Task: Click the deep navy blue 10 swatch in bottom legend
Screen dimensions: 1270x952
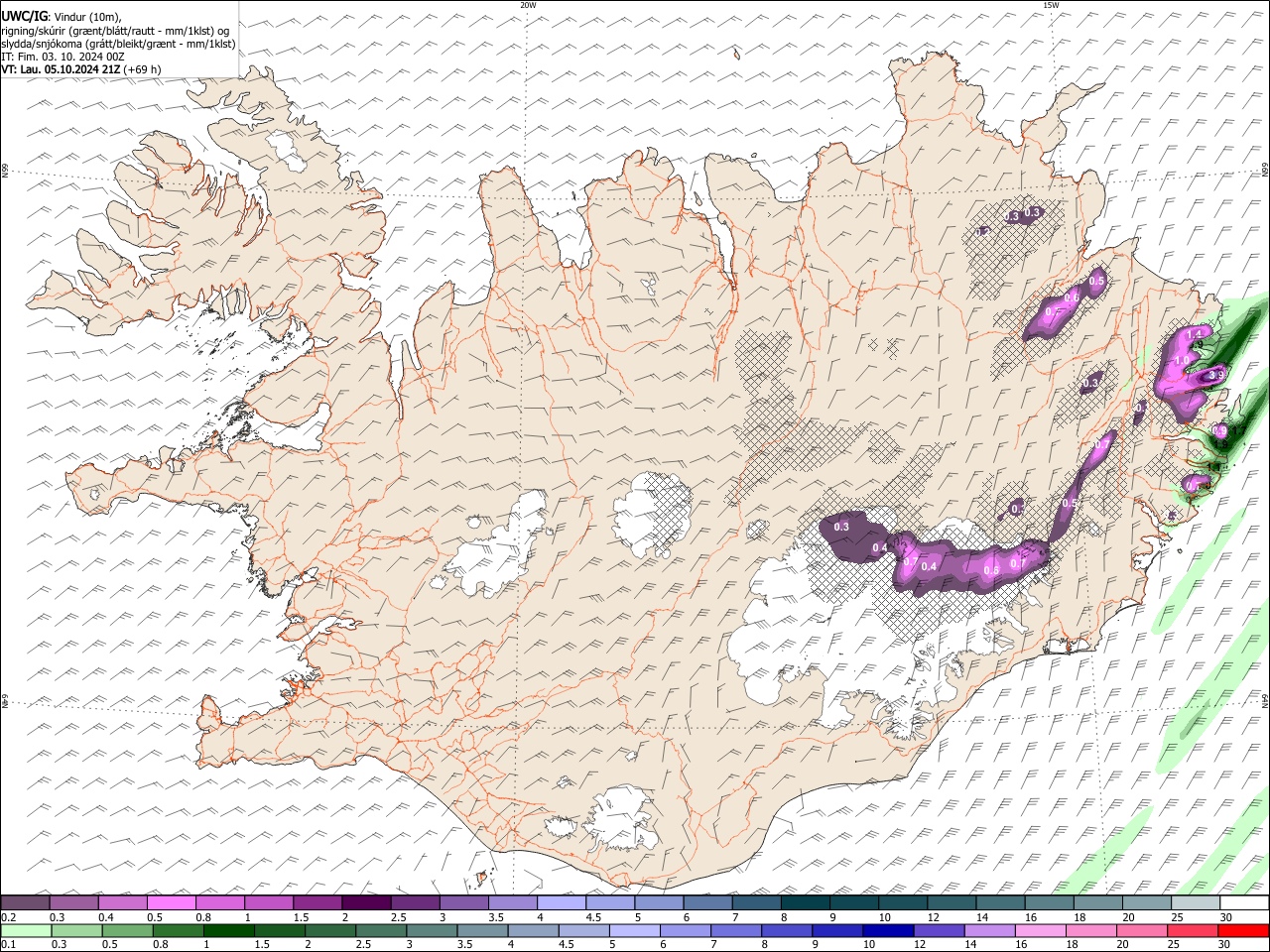Action: 888,930
